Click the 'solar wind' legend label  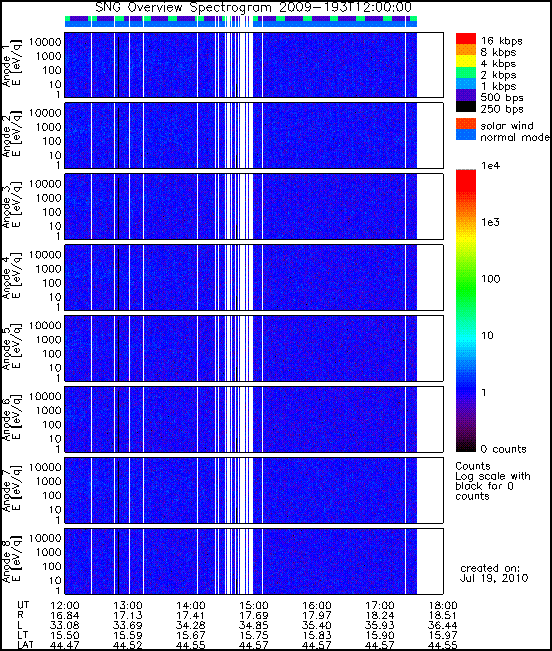coord(507,125)
